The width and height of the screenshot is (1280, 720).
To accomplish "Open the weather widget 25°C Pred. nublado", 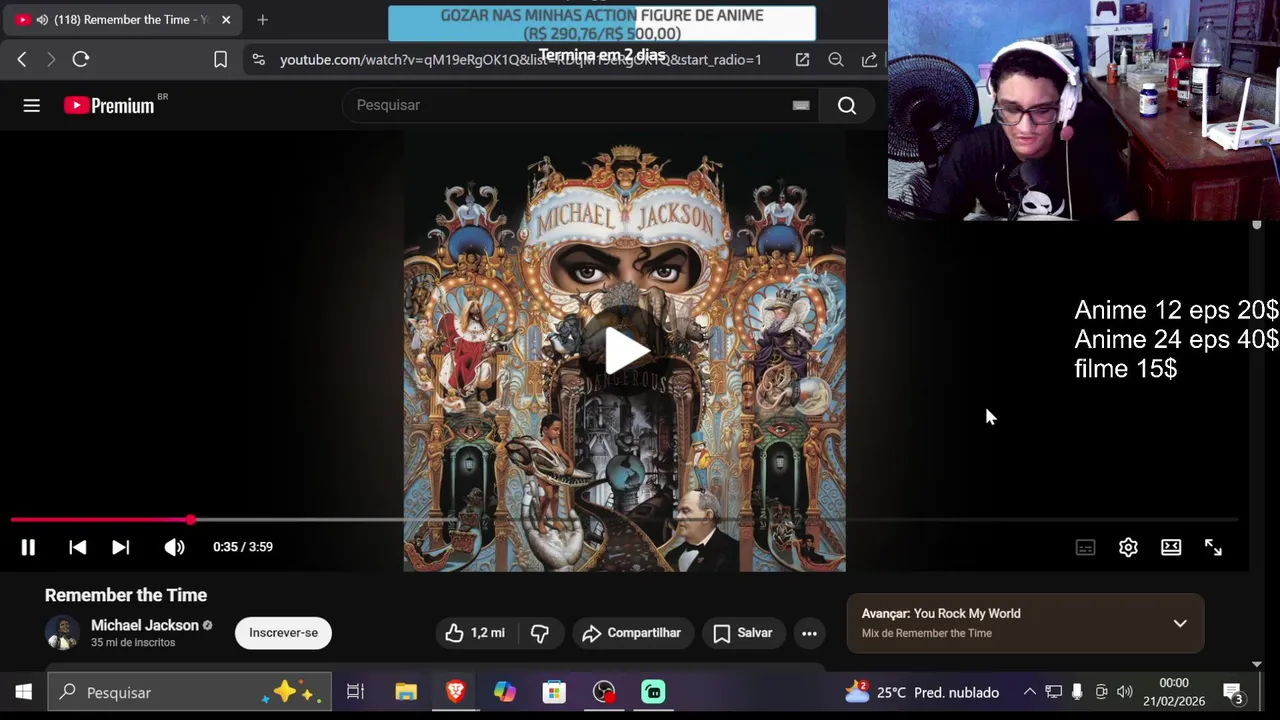I will [x=922, y=692].
